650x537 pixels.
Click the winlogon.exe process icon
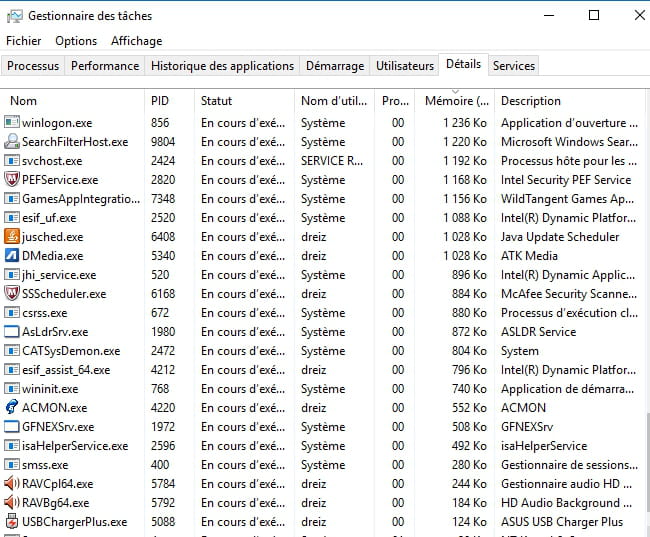click(x=12, y=122)
